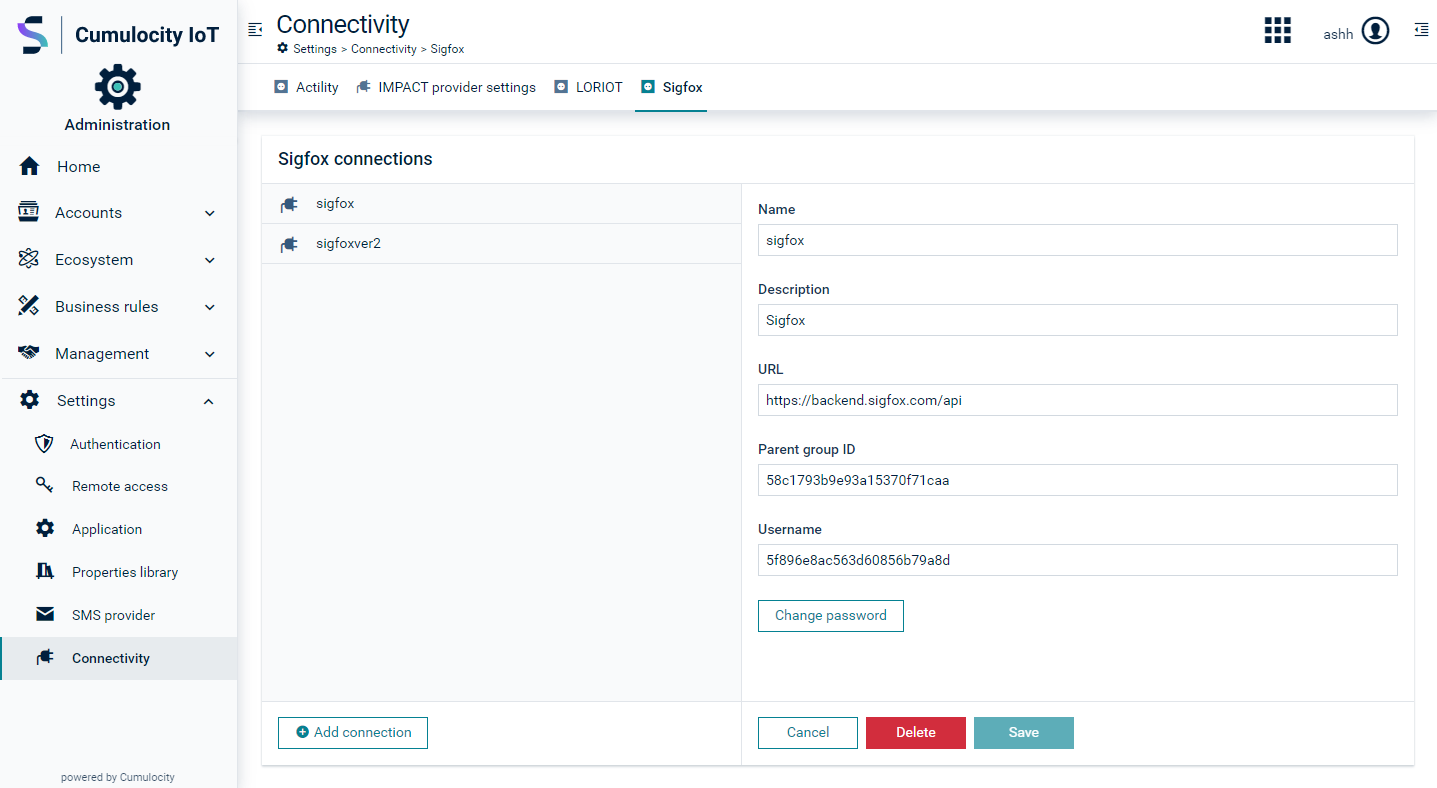Click the 'powered by Cumulocity' footer text
This screenshot has width=1437, height=788.
pyautogui.click(x=118, y=777)
